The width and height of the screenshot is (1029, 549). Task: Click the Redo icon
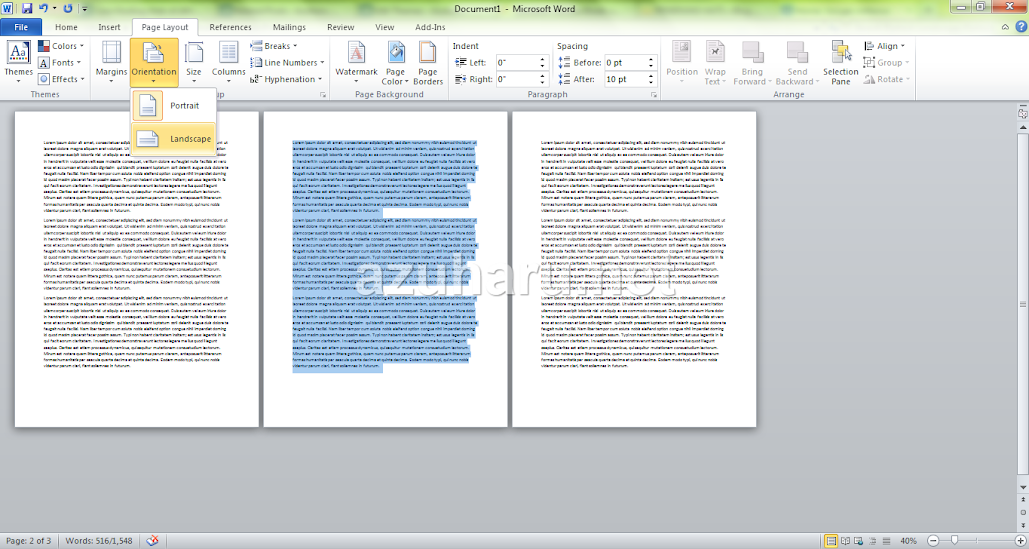coord(68,9)
